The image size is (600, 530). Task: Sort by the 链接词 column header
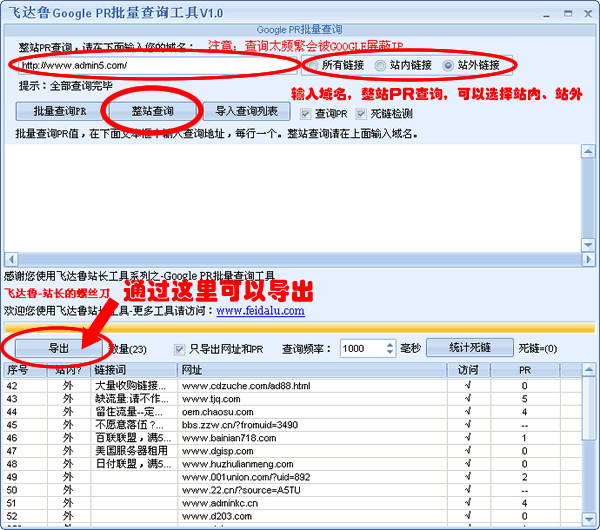tap(134, 370)
